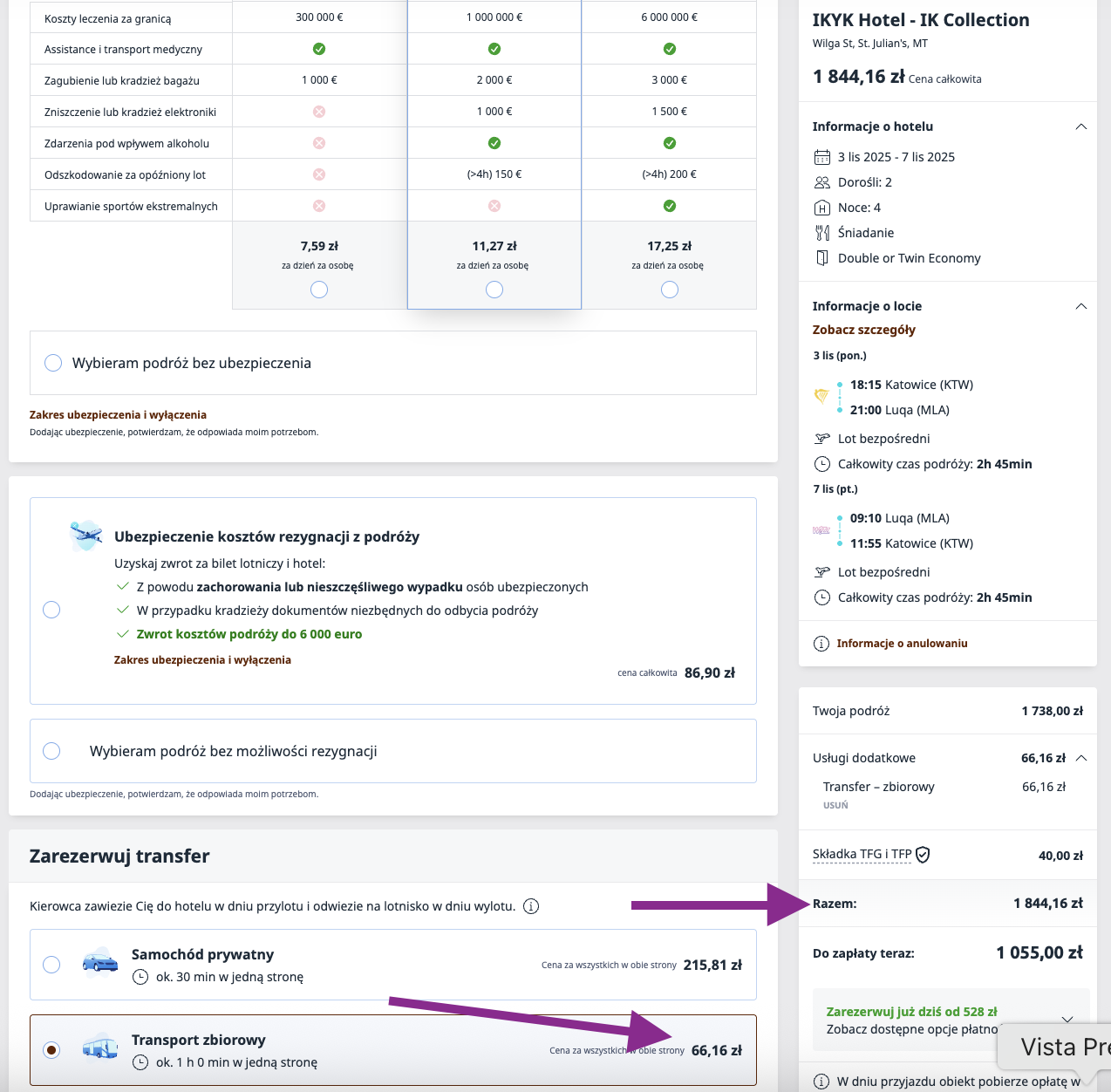This screenshot has height=1092, width=1111.
Task: Click bus icon for 'Transport zbiorowy'
Action: [x=100, y=1047]
